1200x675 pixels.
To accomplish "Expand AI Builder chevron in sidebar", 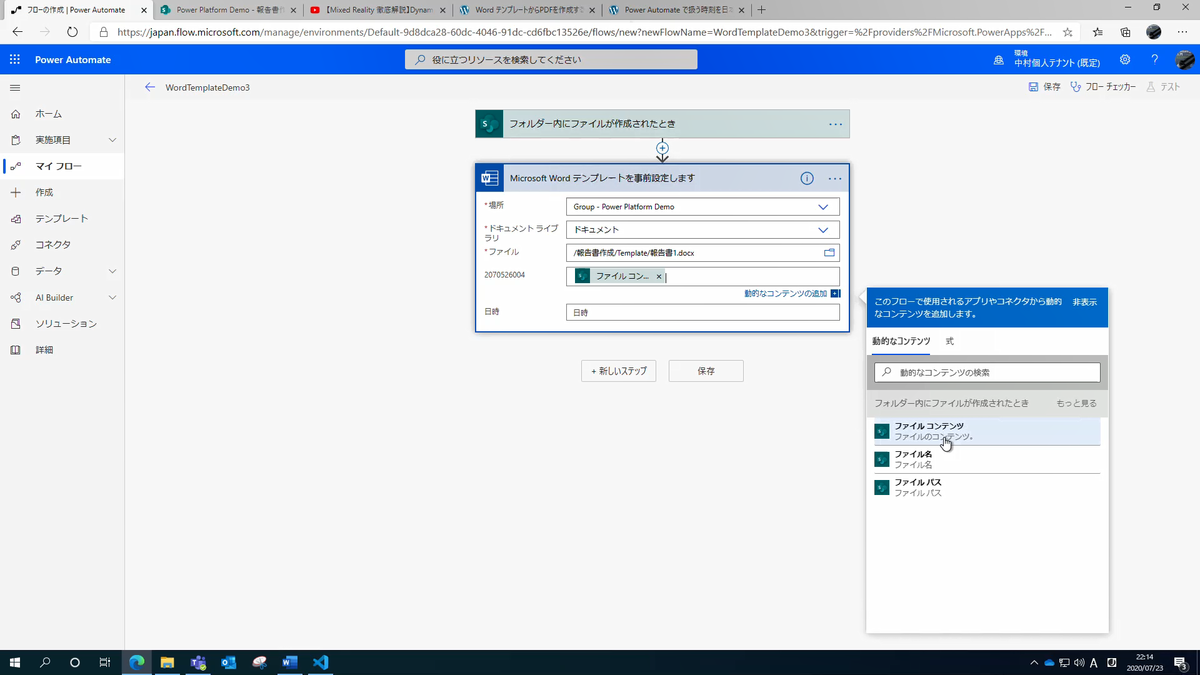I will (112, 297).
